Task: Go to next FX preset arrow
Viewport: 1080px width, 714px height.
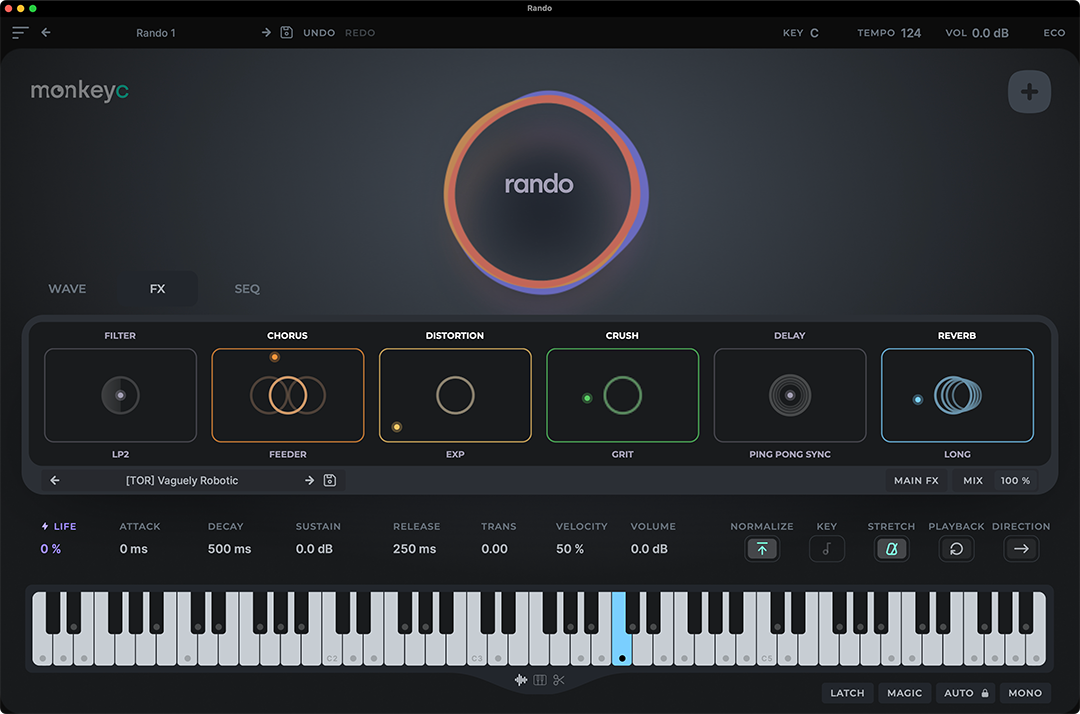Action: pyautogui.click(x=309, y=481)
